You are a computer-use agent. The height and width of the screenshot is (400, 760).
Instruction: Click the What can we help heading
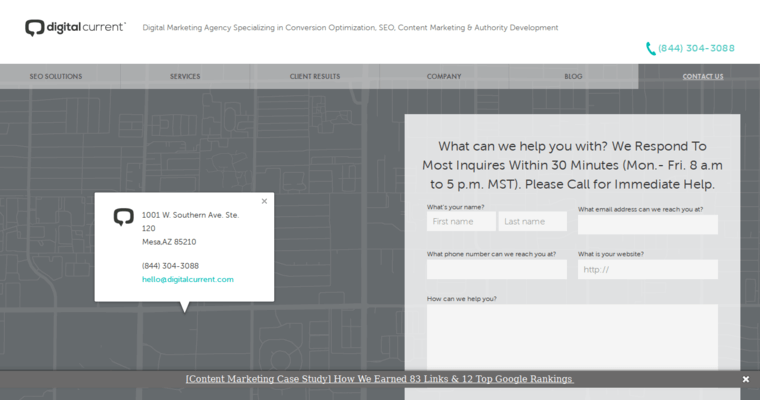572,165
